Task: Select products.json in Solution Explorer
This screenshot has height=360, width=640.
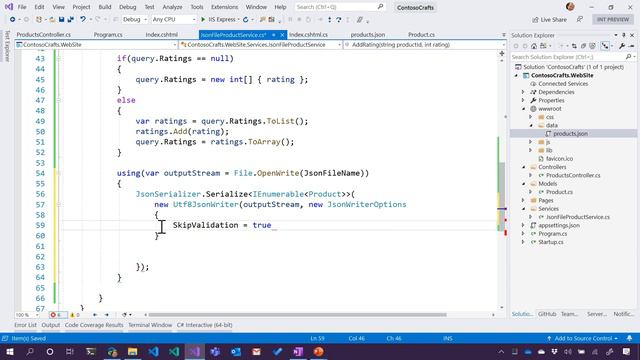Action: tap(570, 134)
